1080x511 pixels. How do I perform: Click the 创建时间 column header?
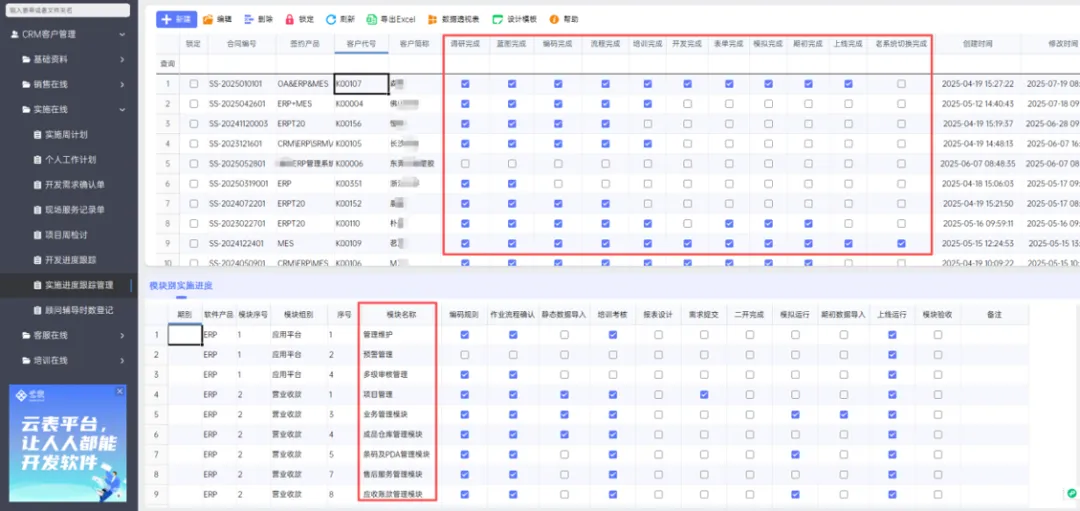click(x=978, y=43)
